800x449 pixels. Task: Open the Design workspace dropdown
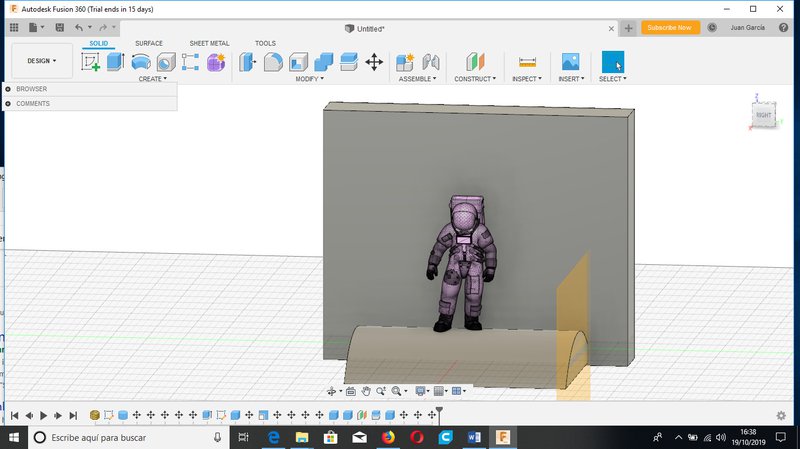[42, 61]
